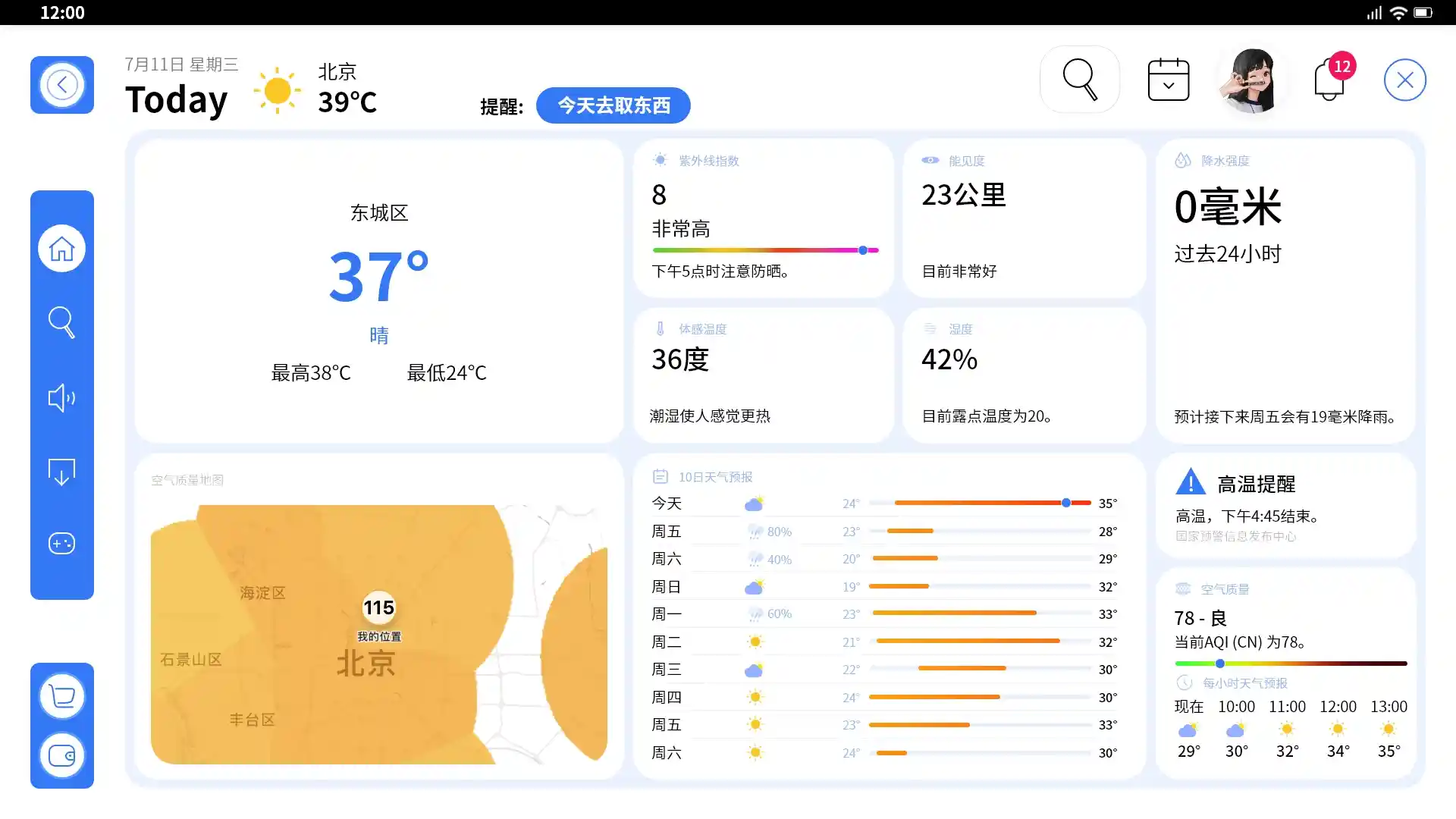Open the download sidebar icon
The height and width of the screenshot is (819, 1456).
pyautogui.click(x=61, y=472)
